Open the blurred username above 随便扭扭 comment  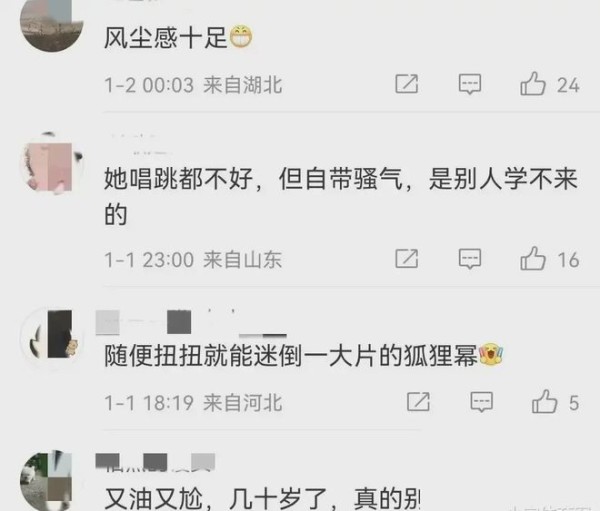191,322
